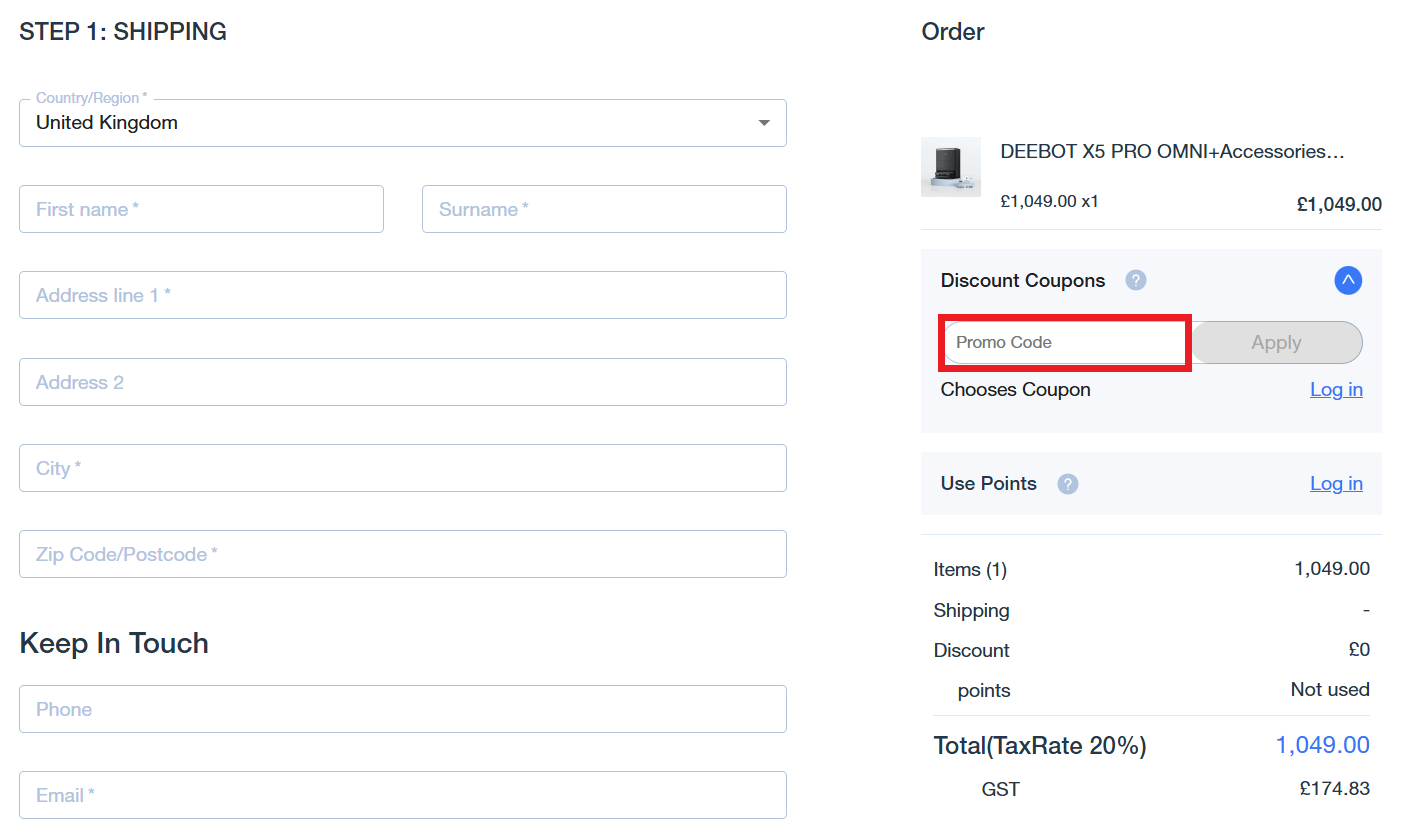1402x826 pixels.
Task: Click the Discount Coupons heading text
Action: (1022, 281)
